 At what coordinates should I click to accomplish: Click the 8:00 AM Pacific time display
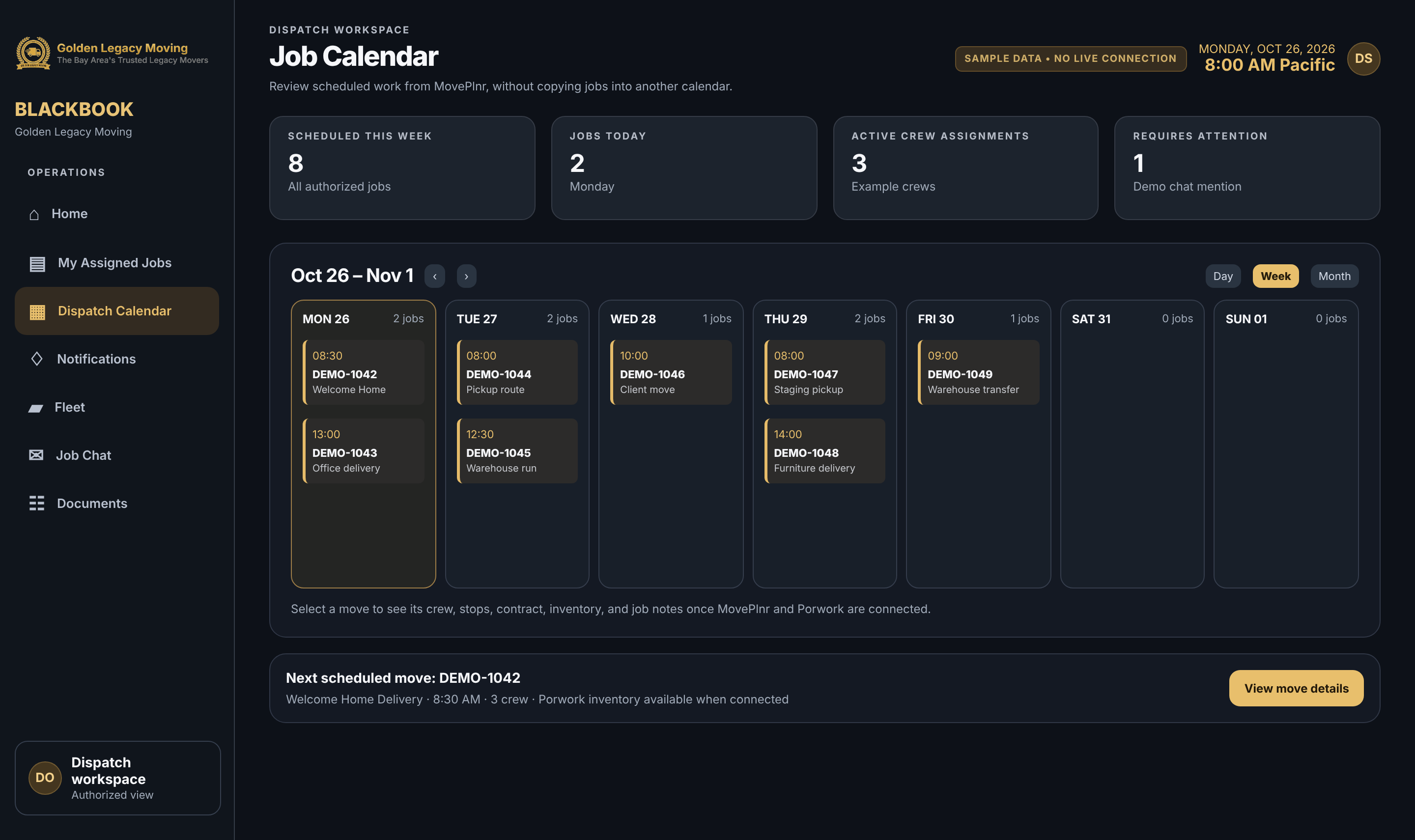click(1270, 65)
